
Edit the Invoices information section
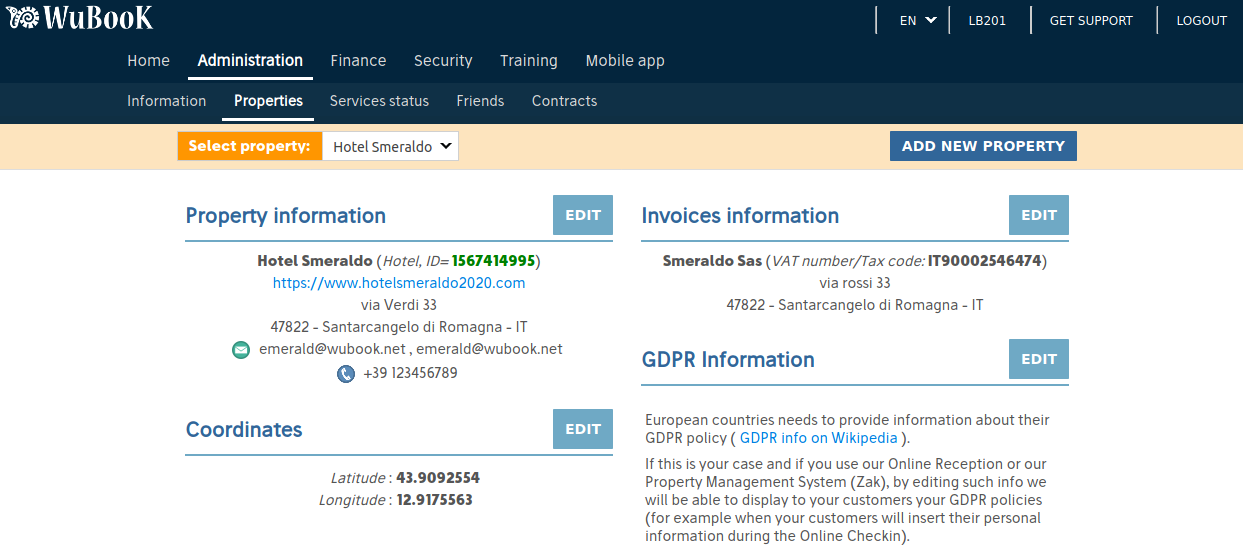coord(1039,215)
